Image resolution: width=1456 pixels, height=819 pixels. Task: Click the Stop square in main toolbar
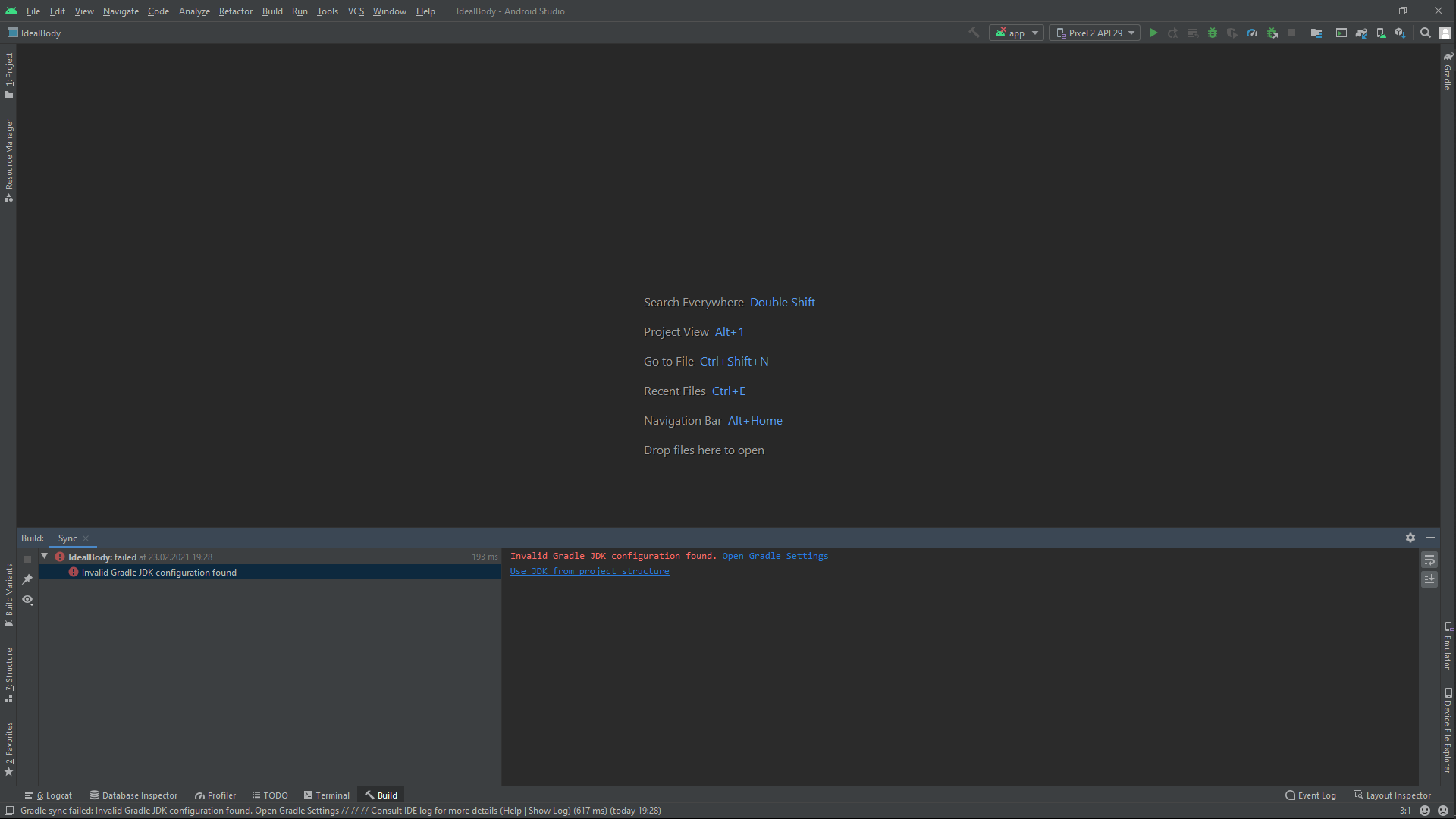(x=1291, y=33)
